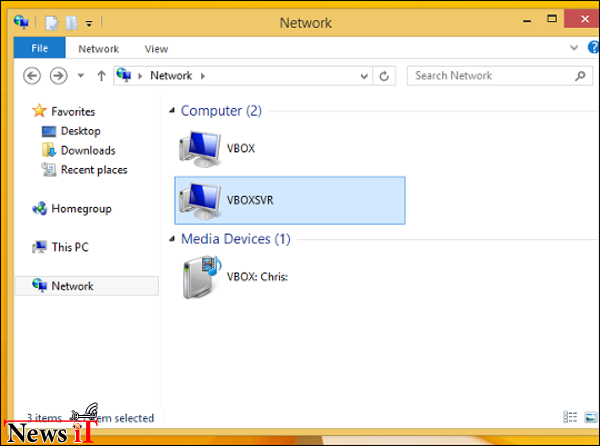Click the VBOXSVR label
The height and width of the screenshot is (446, 600).
pos(250,200)
